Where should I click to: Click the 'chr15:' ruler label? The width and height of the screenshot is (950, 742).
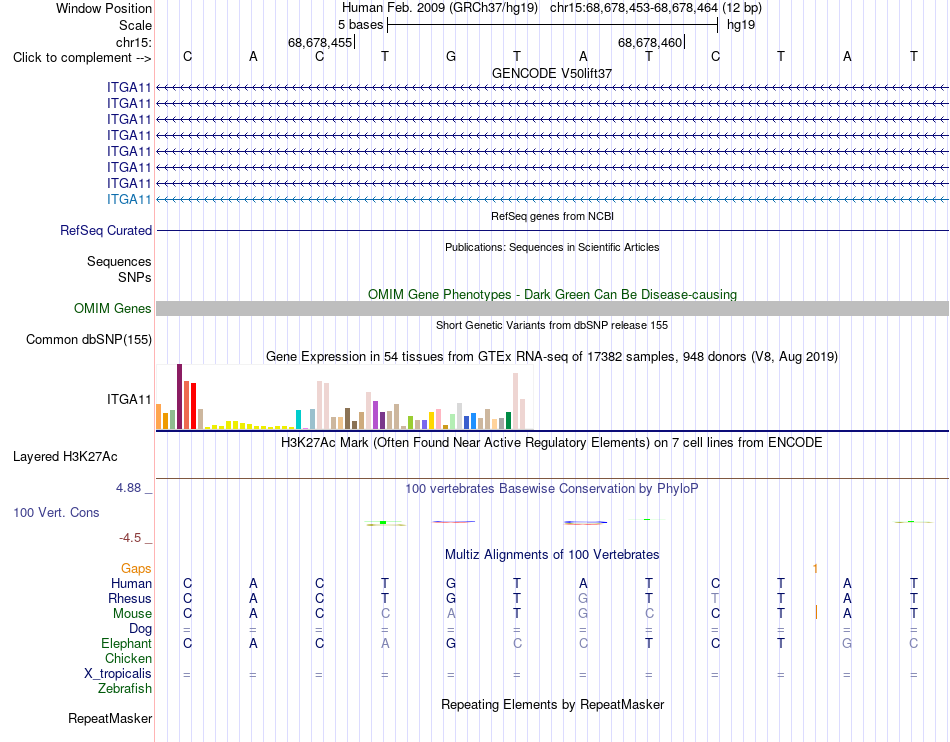pyautogui.click(x=134, y=42)
